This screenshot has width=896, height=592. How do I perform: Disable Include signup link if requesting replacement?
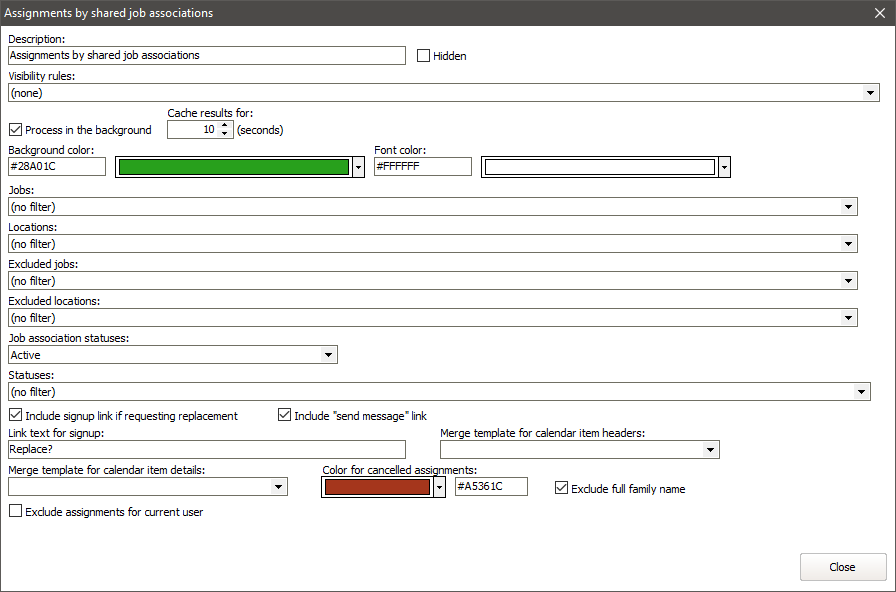pos(15,416)
